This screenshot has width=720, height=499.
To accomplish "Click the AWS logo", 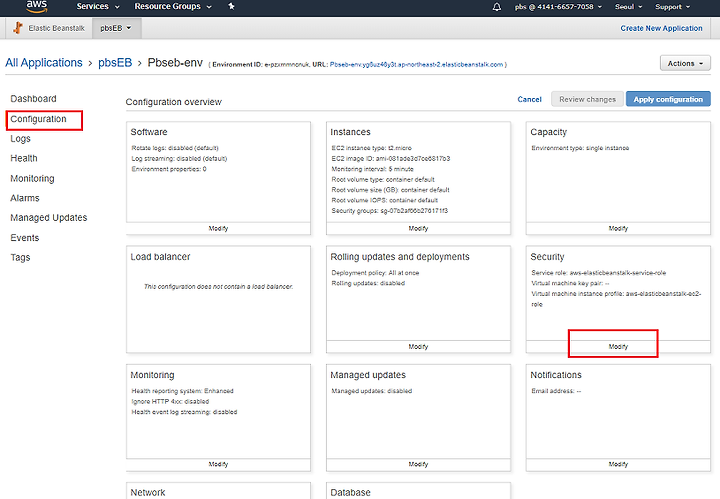I will point(36,6).
